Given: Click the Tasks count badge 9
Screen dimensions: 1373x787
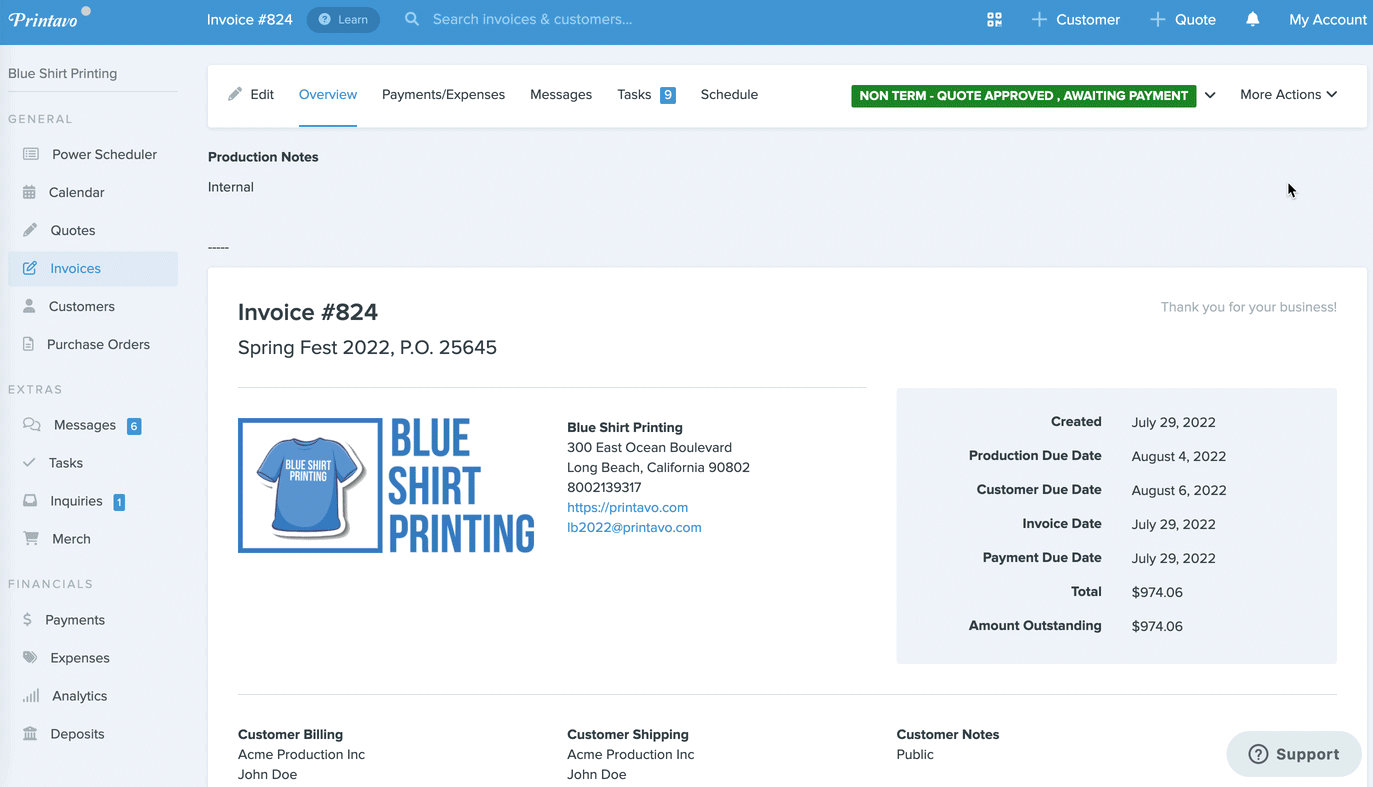Looking at the screenshot, I should click(x=668, y=95).
